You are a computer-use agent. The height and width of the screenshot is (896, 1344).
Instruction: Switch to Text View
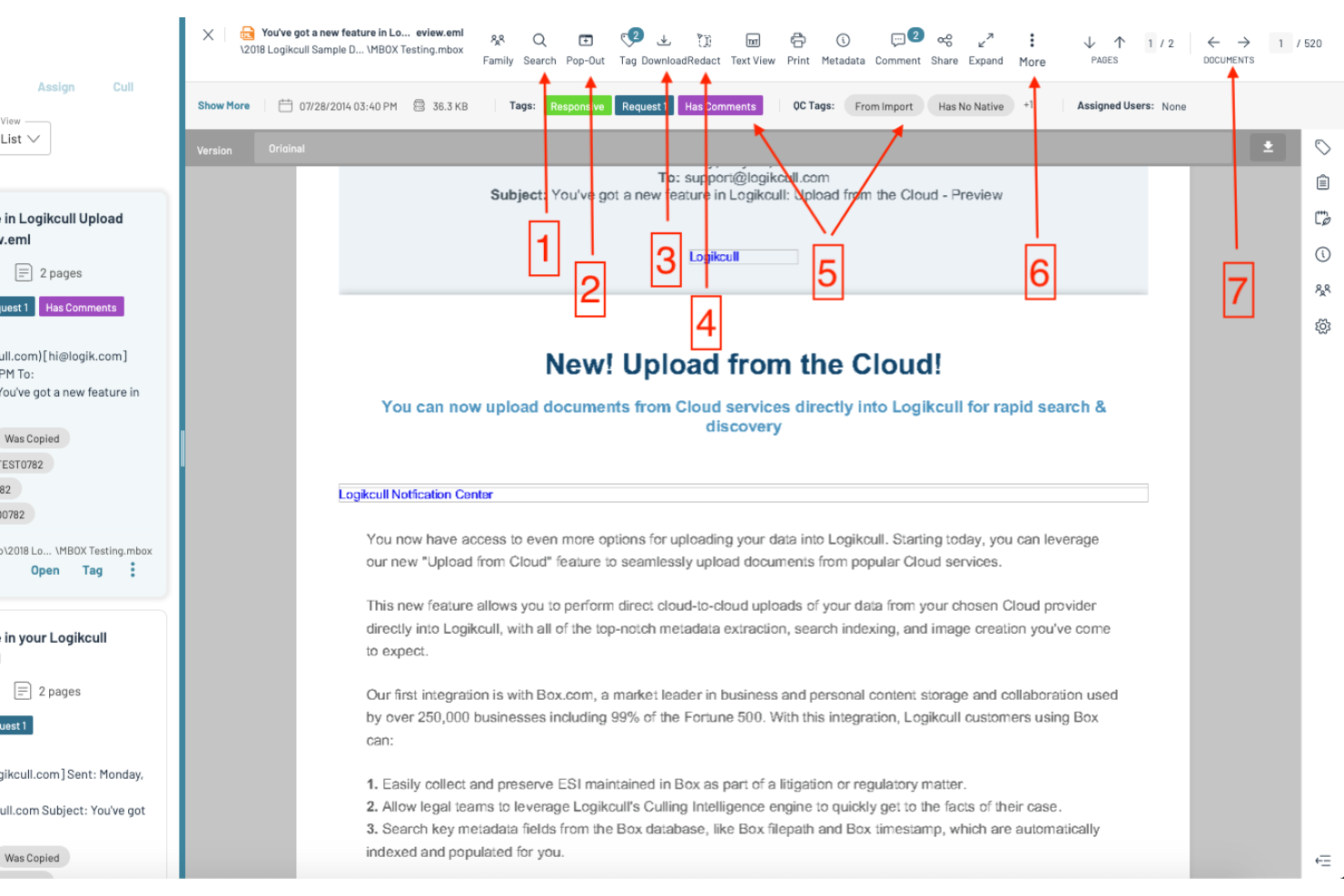[753, 49]
